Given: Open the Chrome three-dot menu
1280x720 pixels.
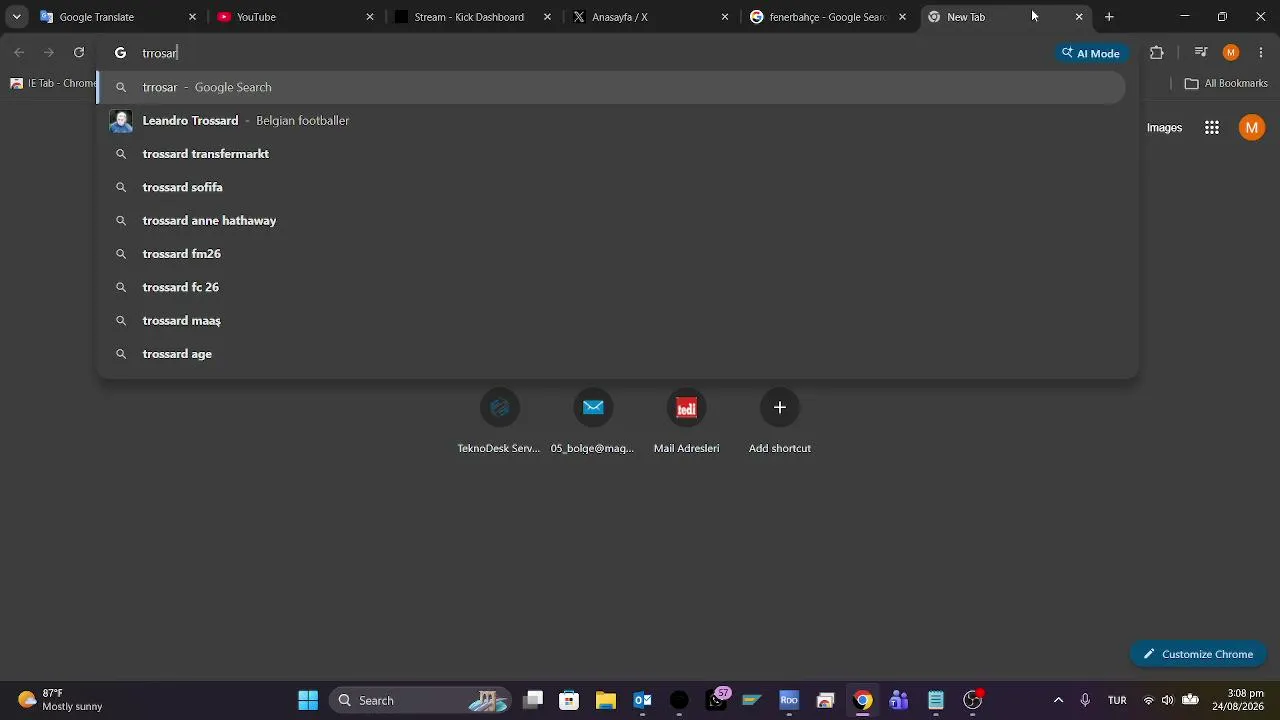Looking at the screenshot, I should (x=1262, y=53).
